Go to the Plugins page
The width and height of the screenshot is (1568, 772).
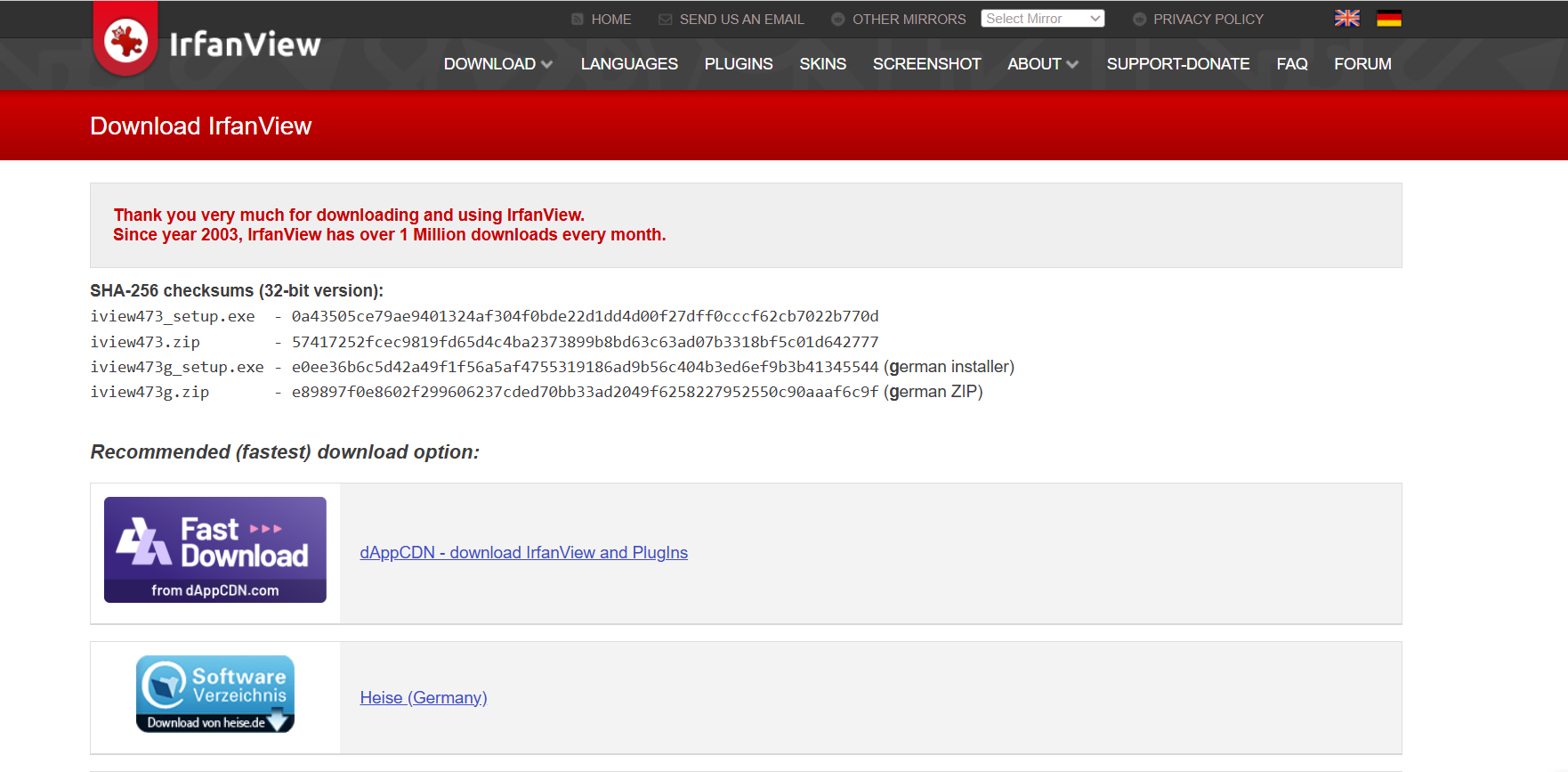738,64
